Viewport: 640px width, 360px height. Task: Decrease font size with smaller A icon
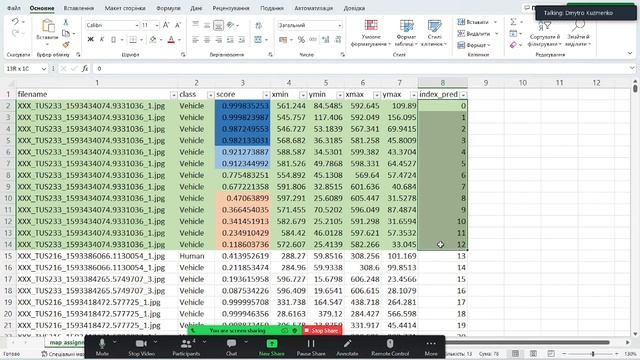coord(178,25)
